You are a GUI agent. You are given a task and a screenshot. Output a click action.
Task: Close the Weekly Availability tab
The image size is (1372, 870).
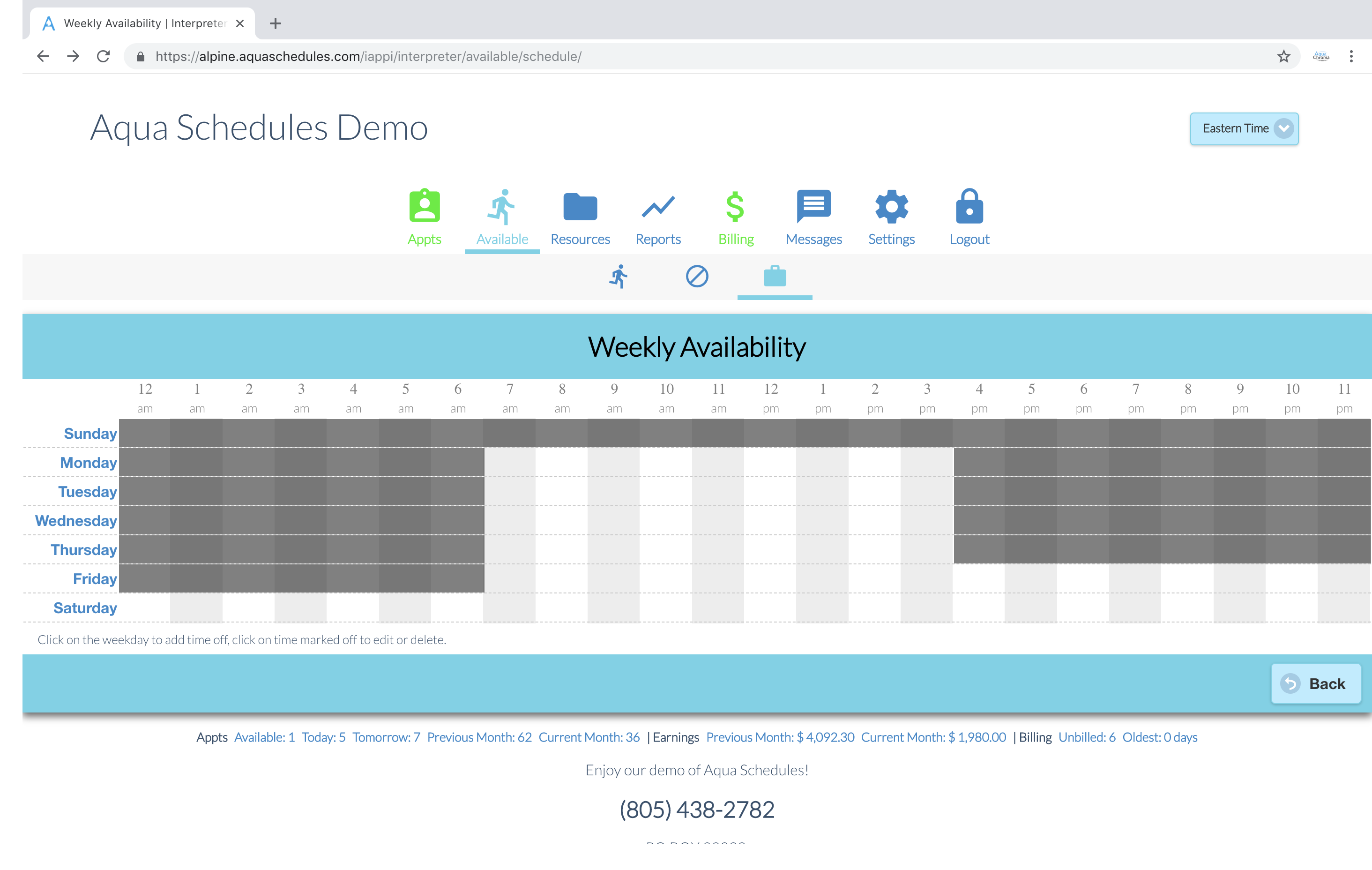[240, 23]
